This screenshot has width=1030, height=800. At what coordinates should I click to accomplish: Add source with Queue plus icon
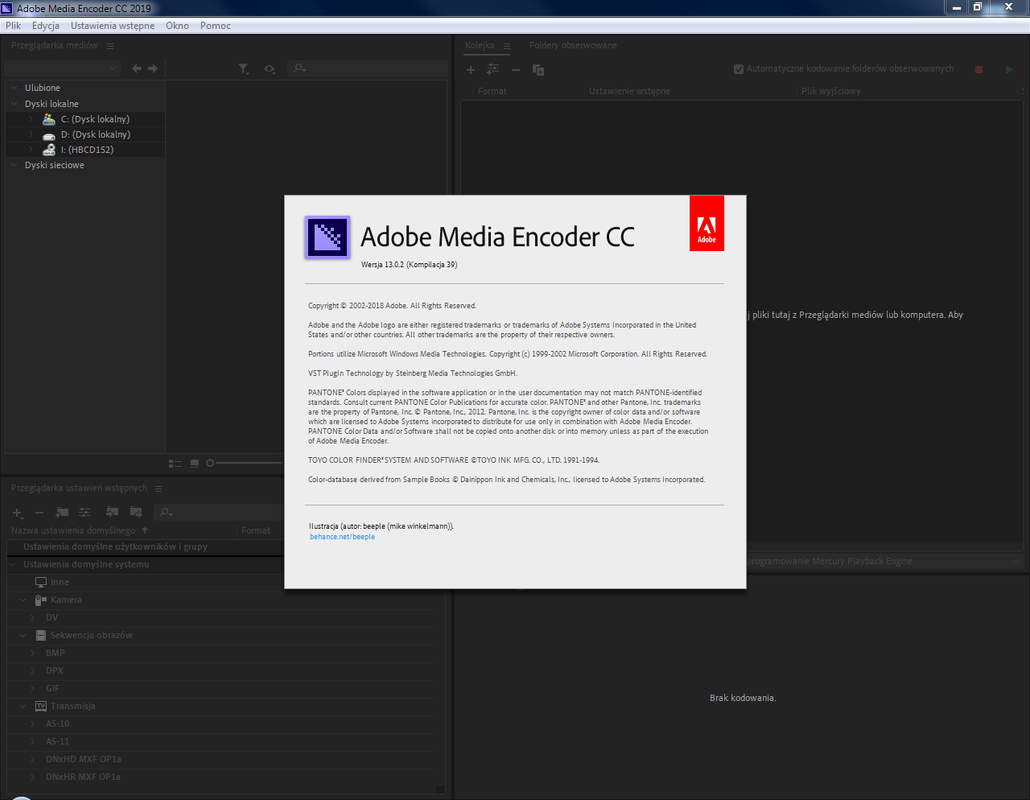pyautogui.click(x=470, y=70)
